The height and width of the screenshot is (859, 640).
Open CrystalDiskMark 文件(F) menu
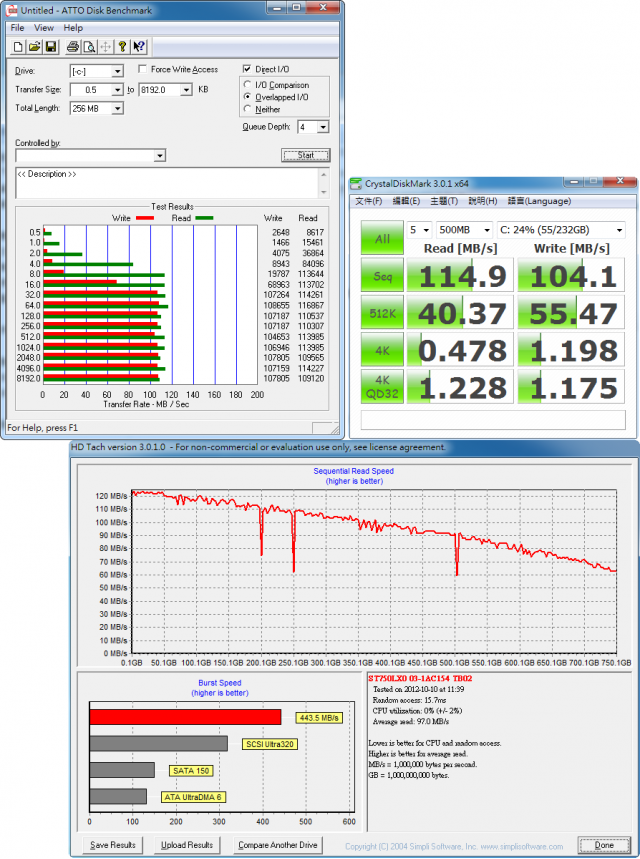368,201
